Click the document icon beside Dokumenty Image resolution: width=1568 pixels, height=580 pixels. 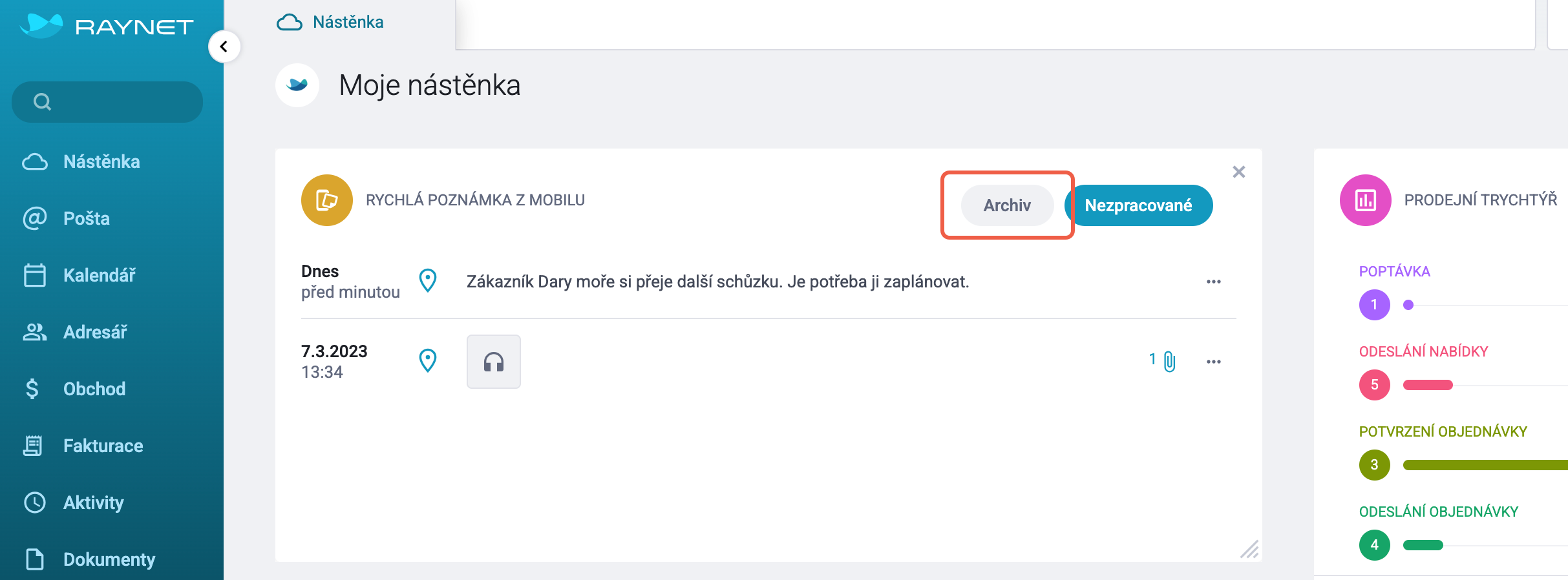coord(35,559)
